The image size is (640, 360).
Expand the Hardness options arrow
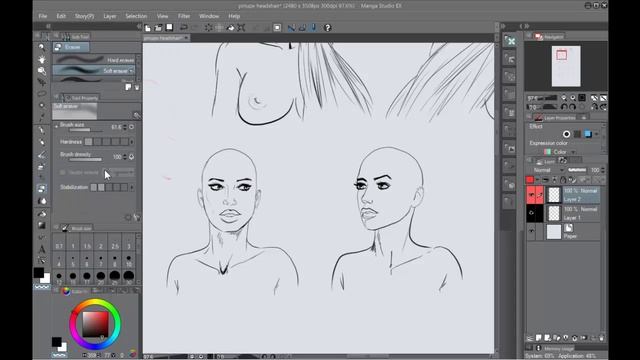[131, 142]
